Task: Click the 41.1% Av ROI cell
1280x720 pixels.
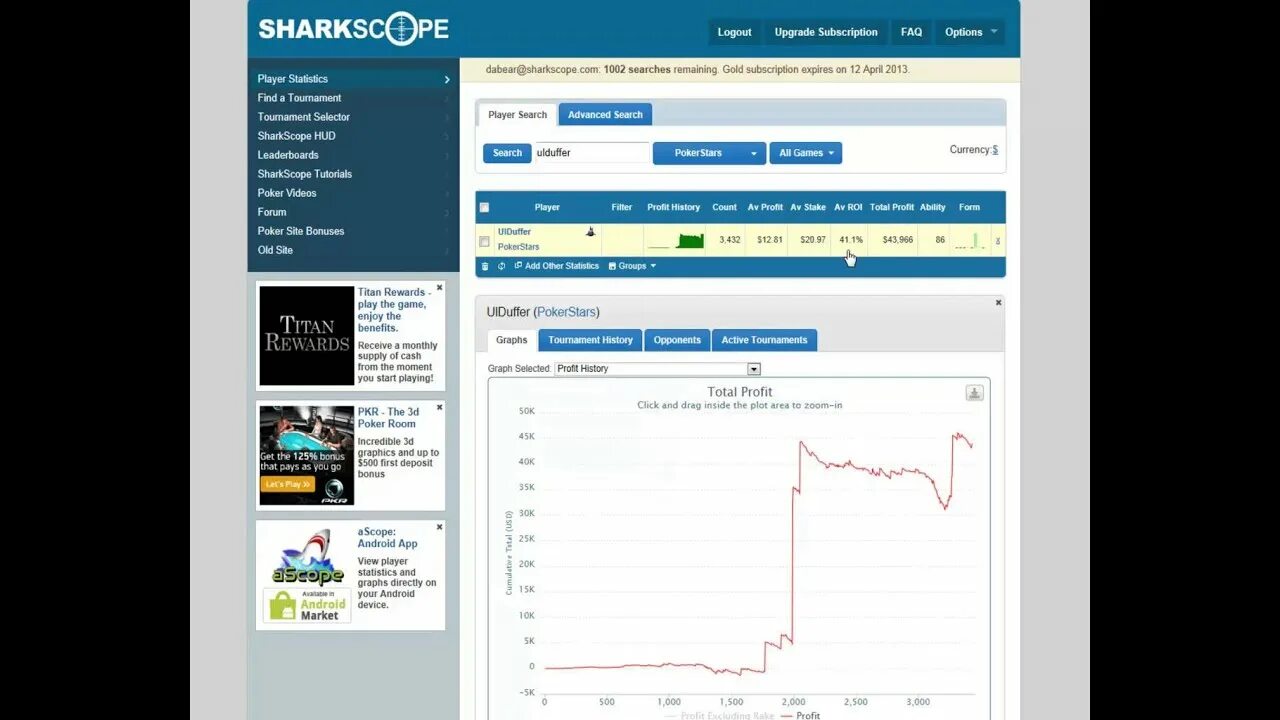Action: pos(850,240)
